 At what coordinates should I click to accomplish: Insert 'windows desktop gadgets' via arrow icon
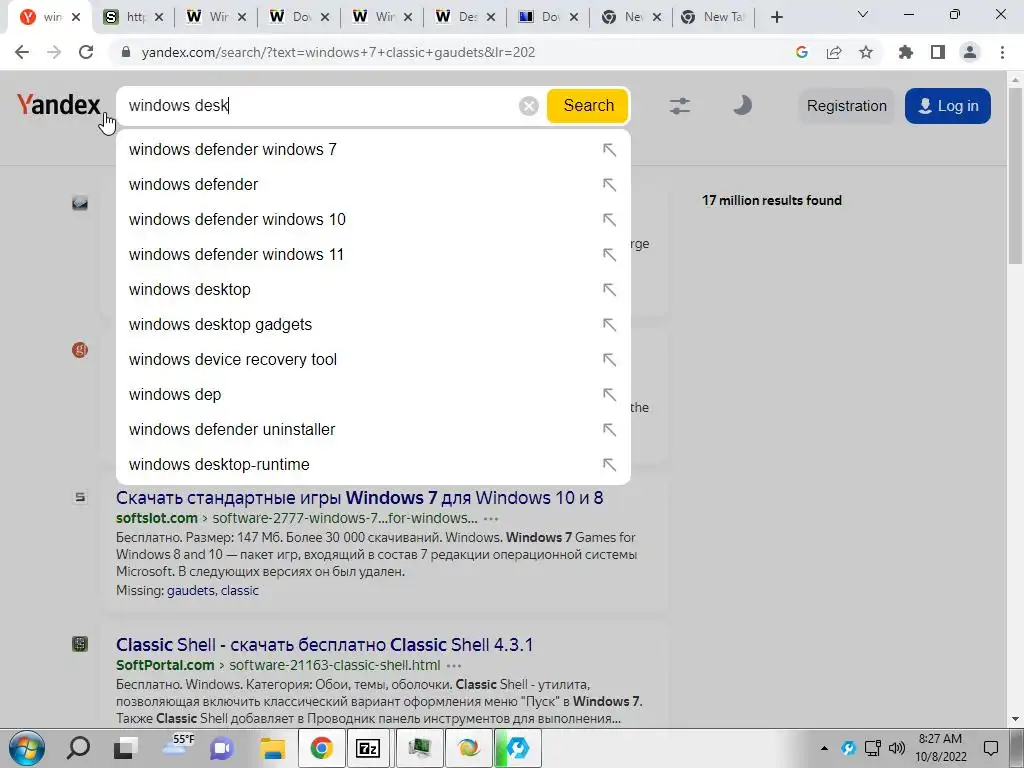pyautogui.click(x=609, y=325)
